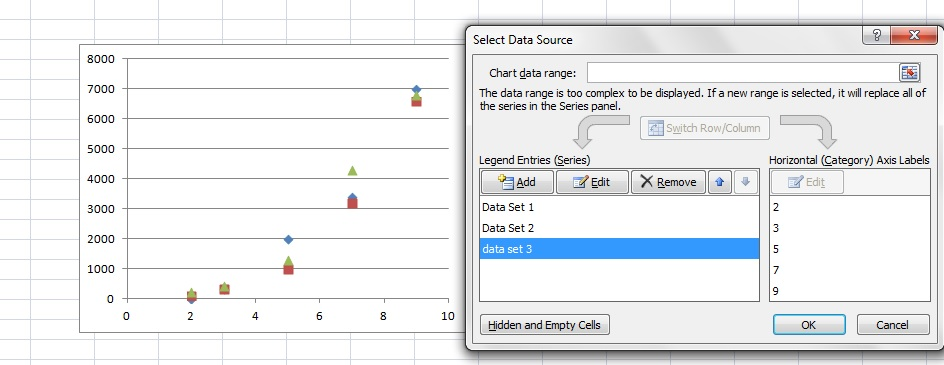This screenshot has height=365, width=944.
Task: Select axis label 9 in the category list
Action: (849, 291)
